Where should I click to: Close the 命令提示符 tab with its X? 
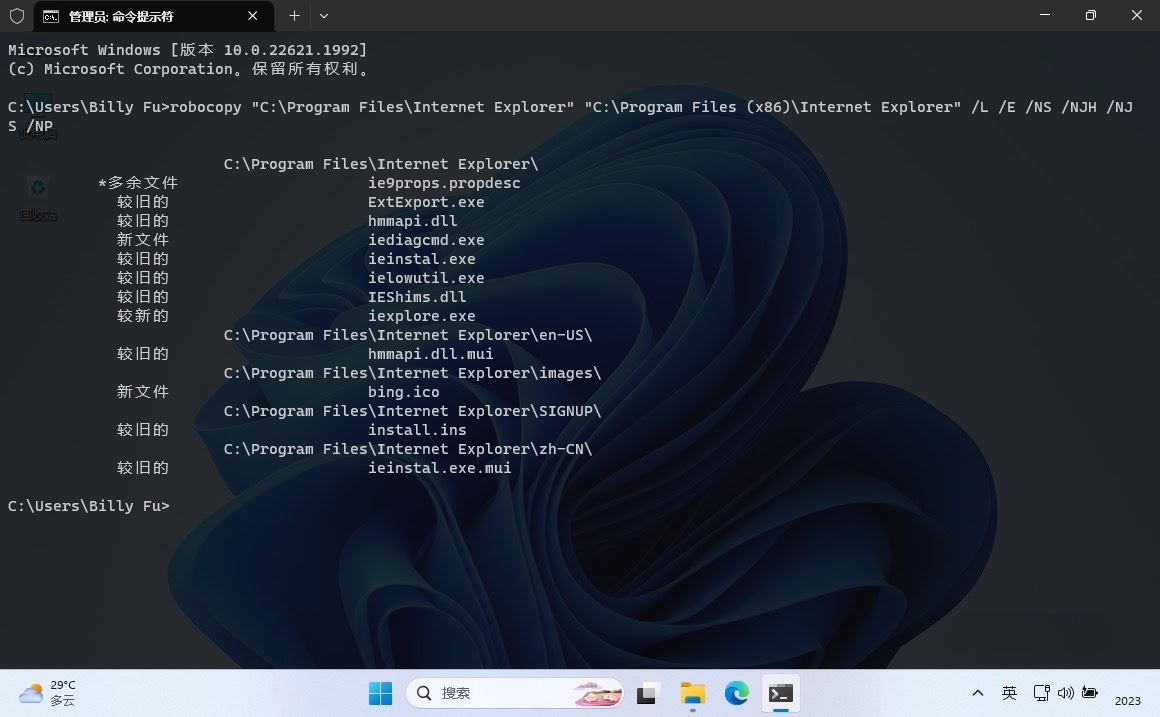click(252, 16)
